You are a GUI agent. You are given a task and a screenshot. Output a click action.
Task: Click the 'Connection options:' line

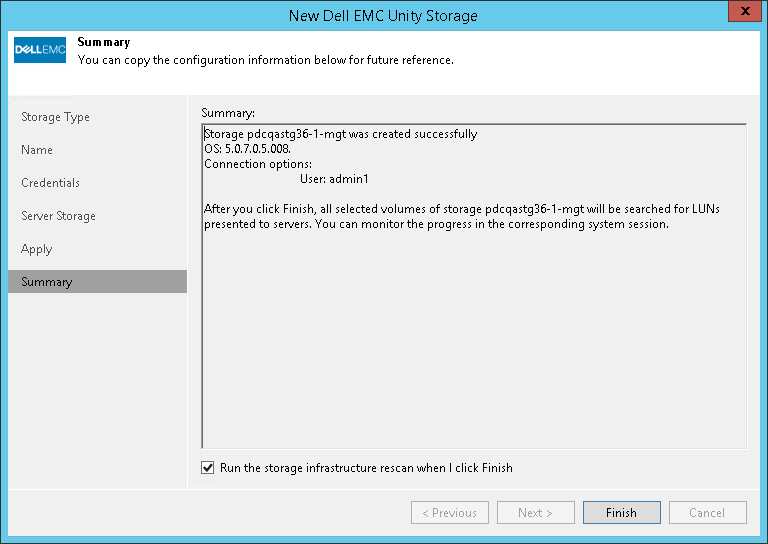tap(258, 164)
